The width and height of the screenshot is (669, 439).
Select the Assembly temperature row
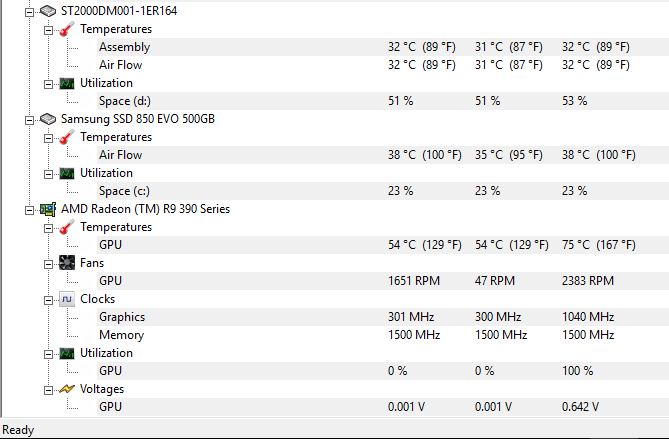coord(124,47)
